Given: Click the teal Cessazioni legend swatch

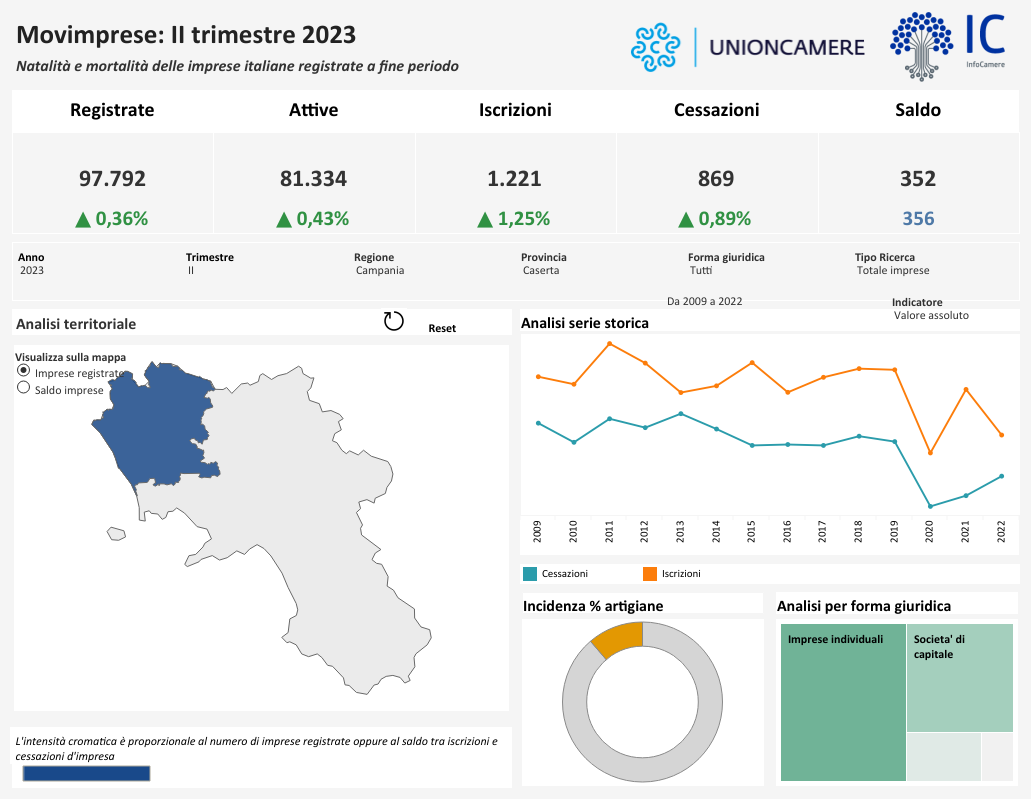Looking at the screenshot, I should click(530, 574).
